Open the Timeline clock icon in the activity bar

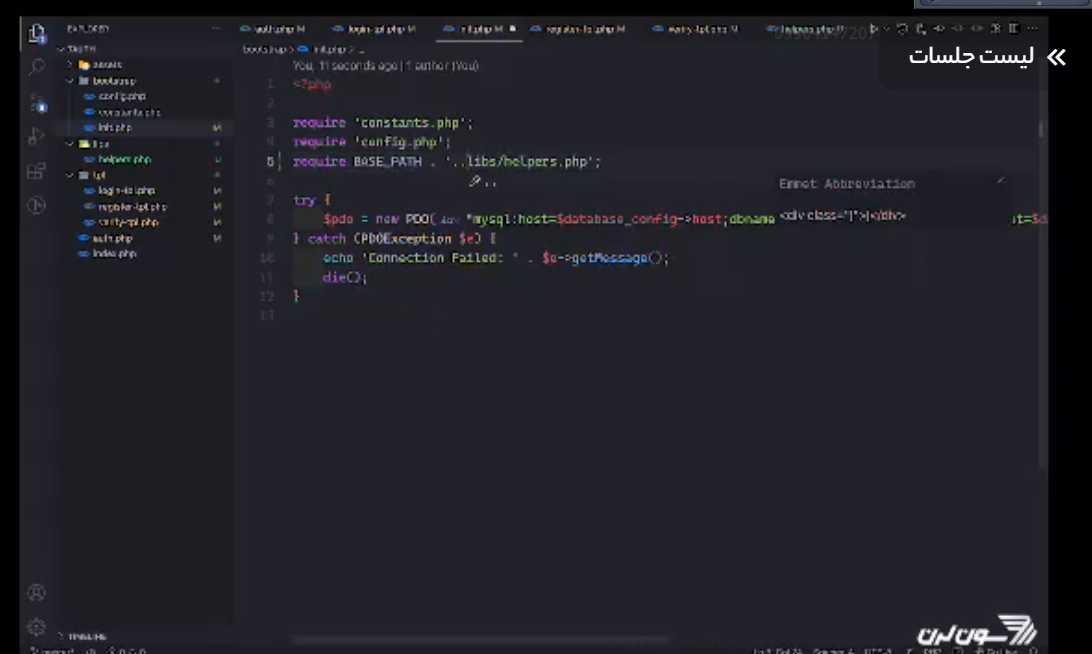pos(37,205)
